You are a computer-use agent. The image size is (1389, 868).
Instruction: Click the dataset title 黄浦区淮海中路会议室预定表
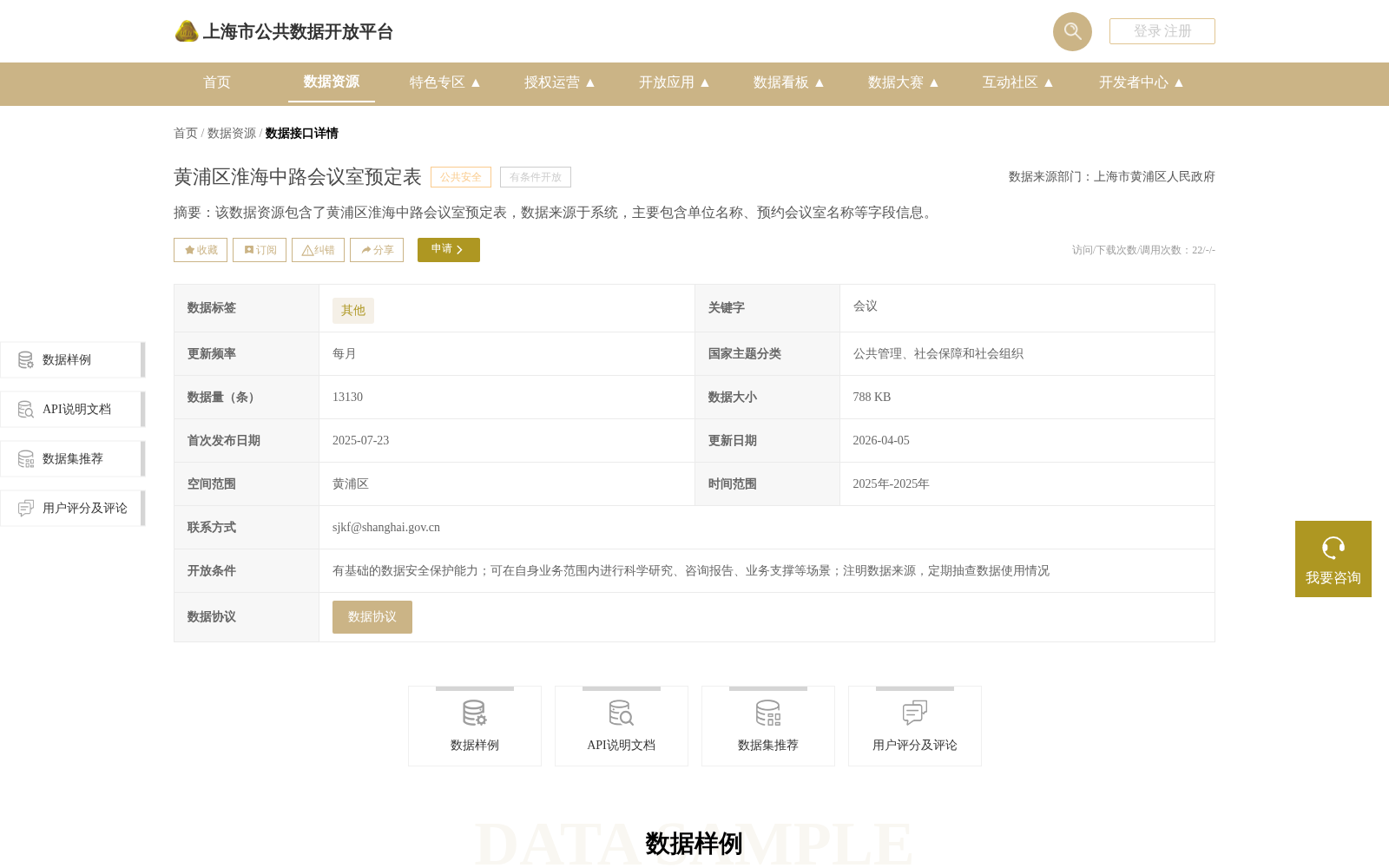(298, 177)
